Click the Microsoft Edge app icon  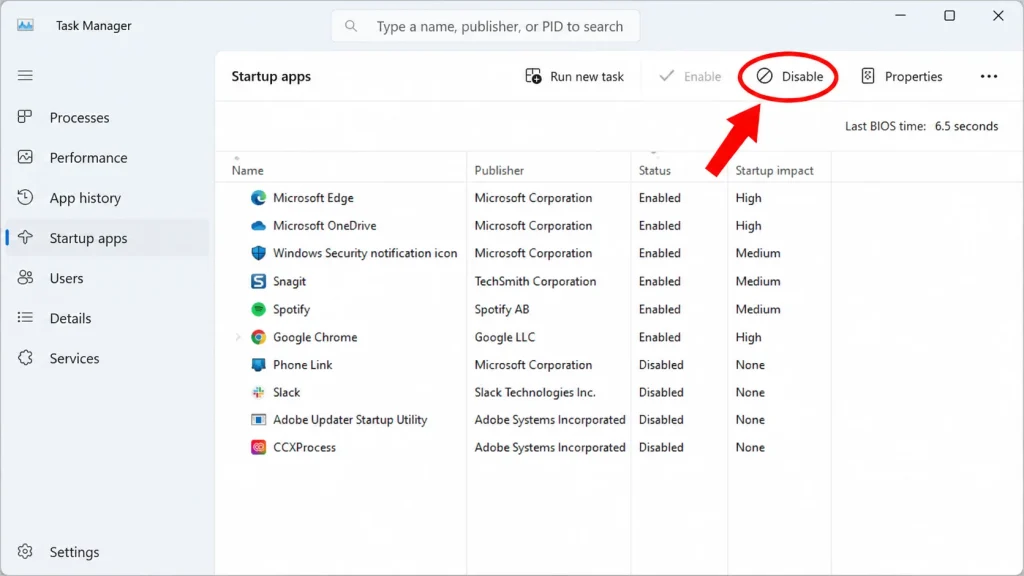pyautogui.click(x=259, y=198)
